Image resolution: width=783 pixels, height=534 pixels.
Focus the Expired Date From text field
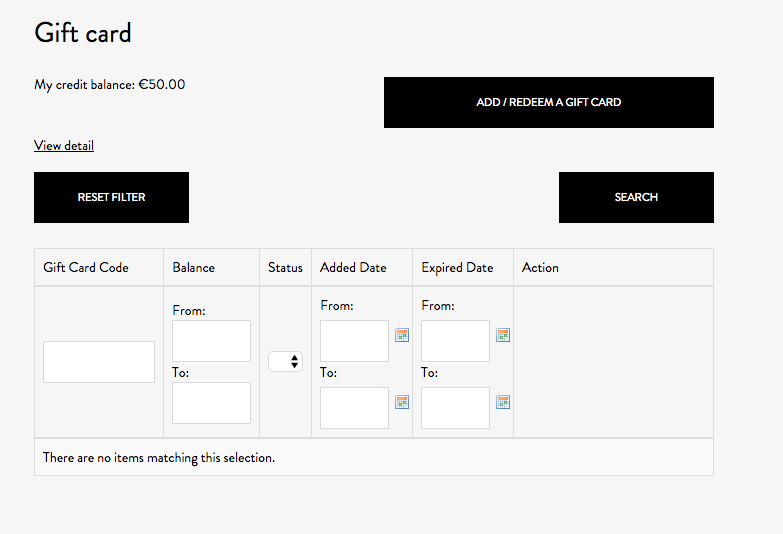pos(455,341)
